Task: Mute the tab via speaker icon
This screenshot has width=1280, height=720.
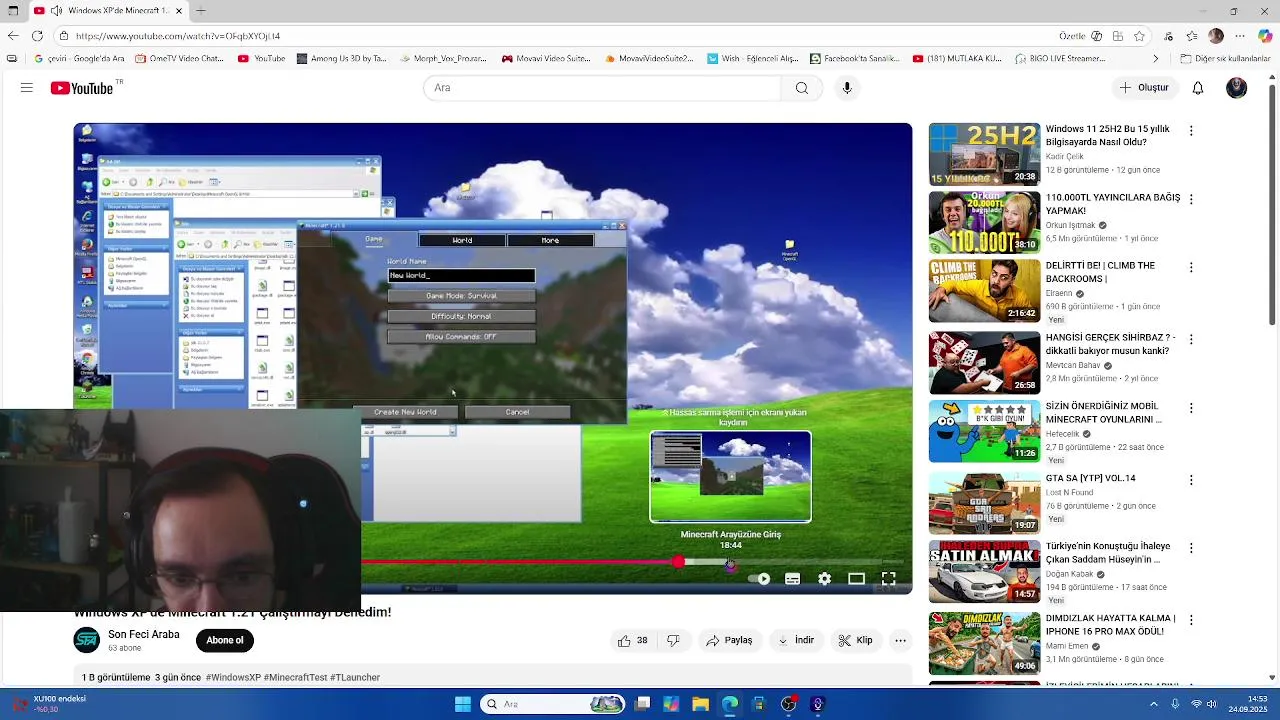Action: pyautogui.click(x=56, y=11)
